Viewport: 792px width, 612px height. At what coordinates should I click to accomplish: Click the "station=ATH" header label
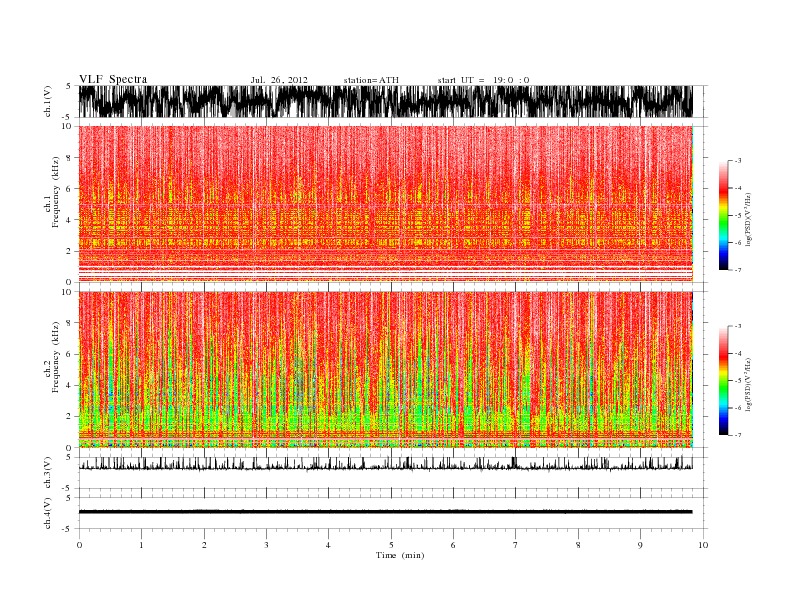coord(371,80)
